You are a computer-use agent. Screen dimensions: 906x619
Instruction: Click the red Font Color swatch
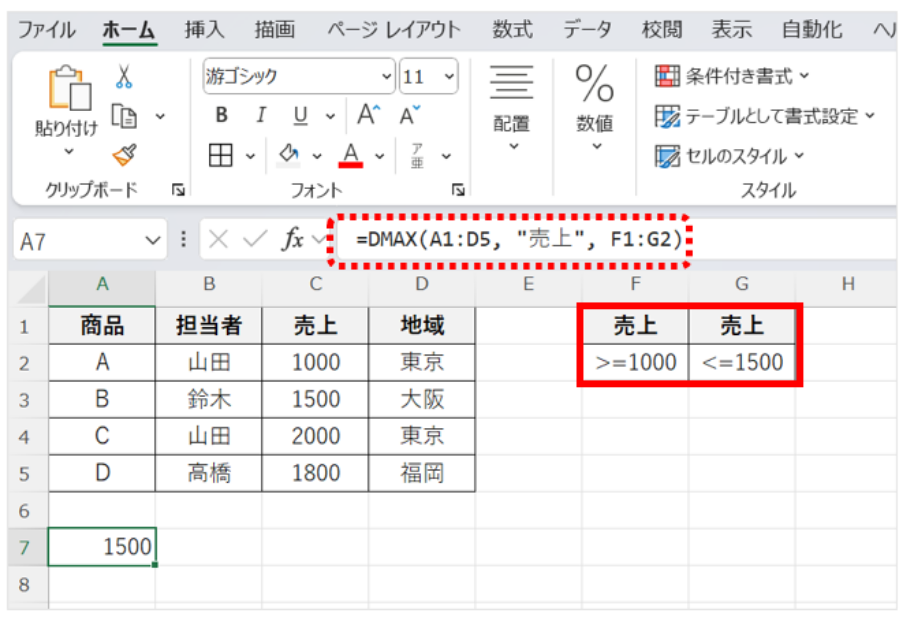pyautogui.click(x=351, y=155)
